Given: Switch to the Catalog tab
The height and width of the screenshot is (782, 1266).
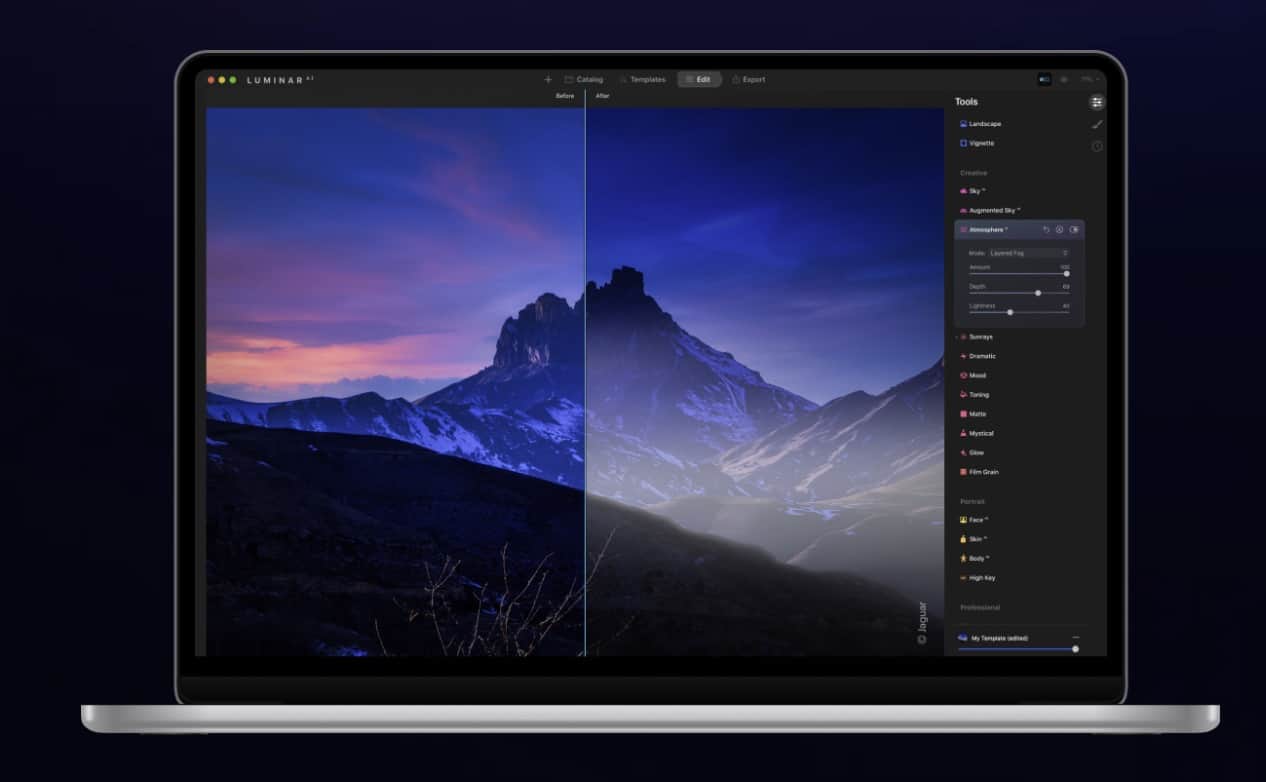Looking at the screenshot, I should point(584,80).
